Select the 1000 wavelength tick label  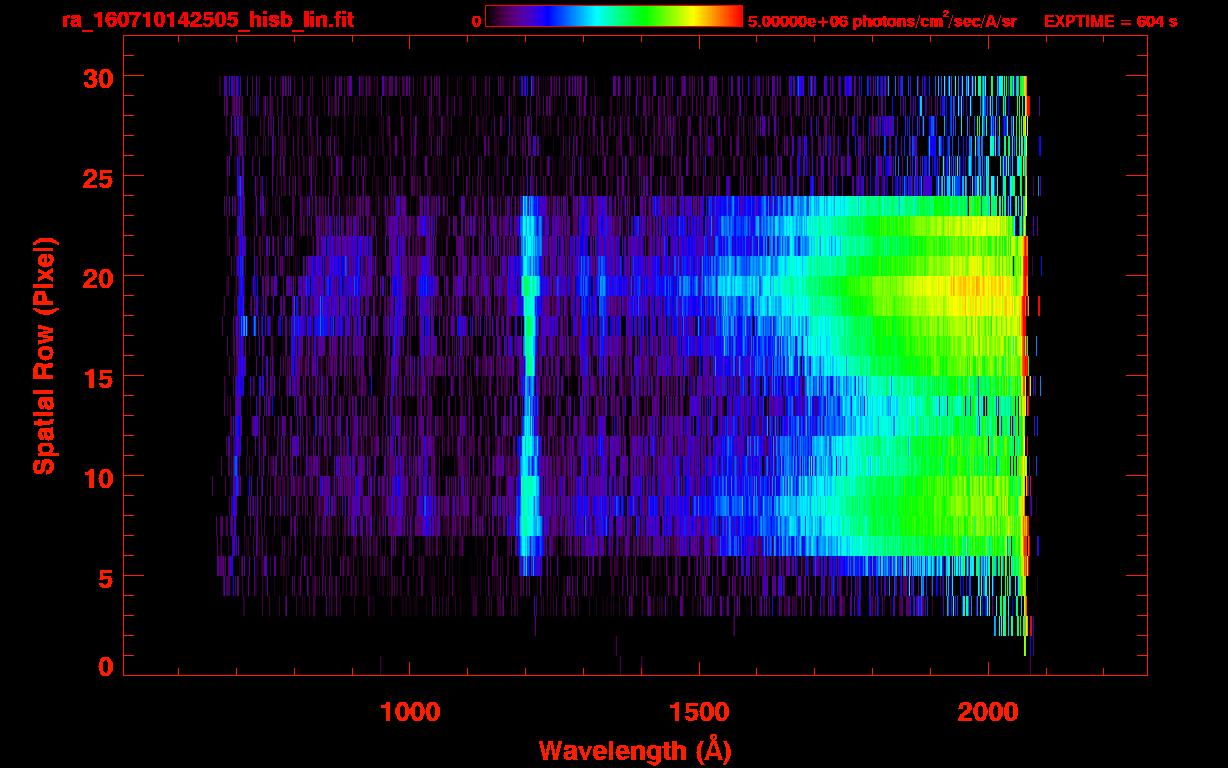pos(410,712)
